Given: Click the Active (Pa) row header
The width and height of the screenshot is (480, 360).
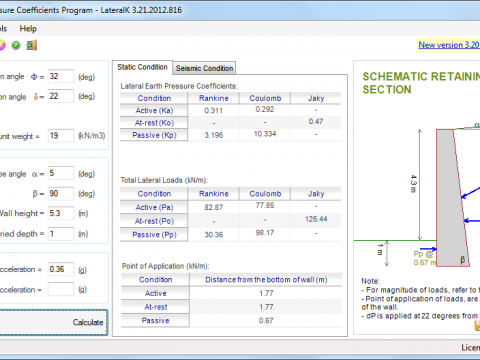Looking at the screenshot, I should (x=154, y=207).
